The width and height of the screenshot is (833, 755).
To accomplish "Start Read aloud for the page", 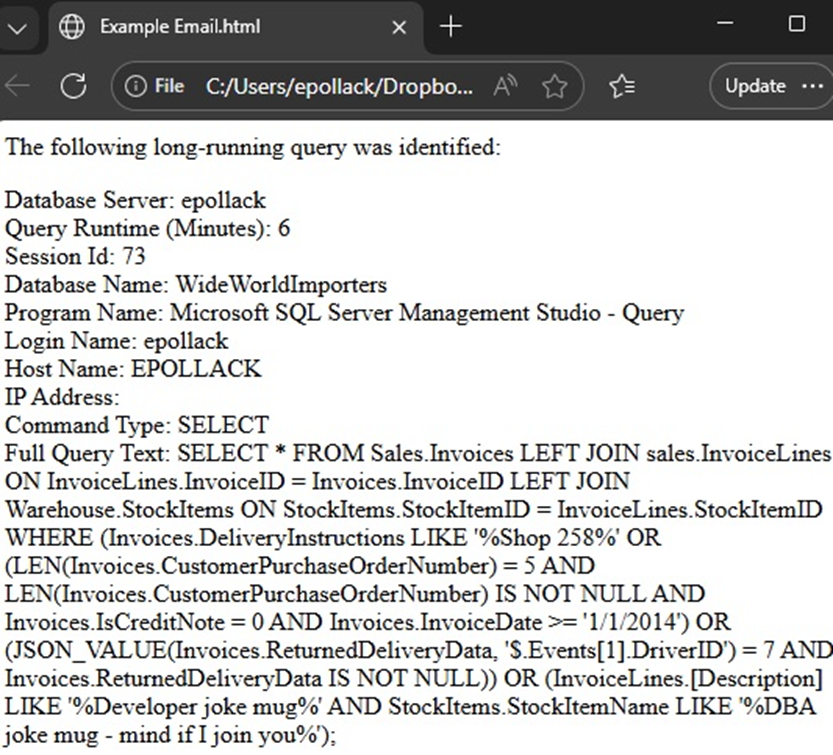I will [505, 86].
